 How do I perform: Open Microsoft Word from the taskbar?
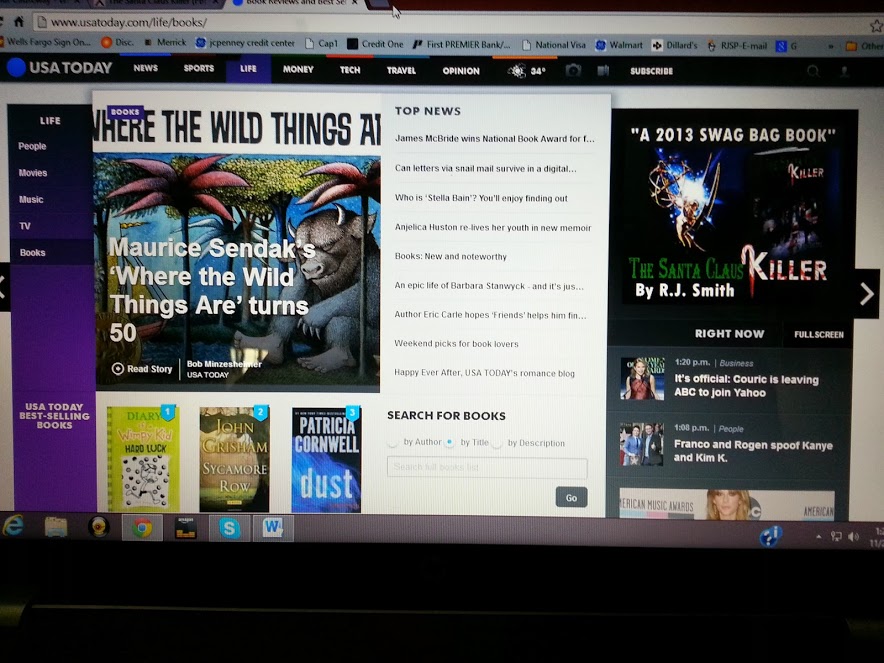273,528
